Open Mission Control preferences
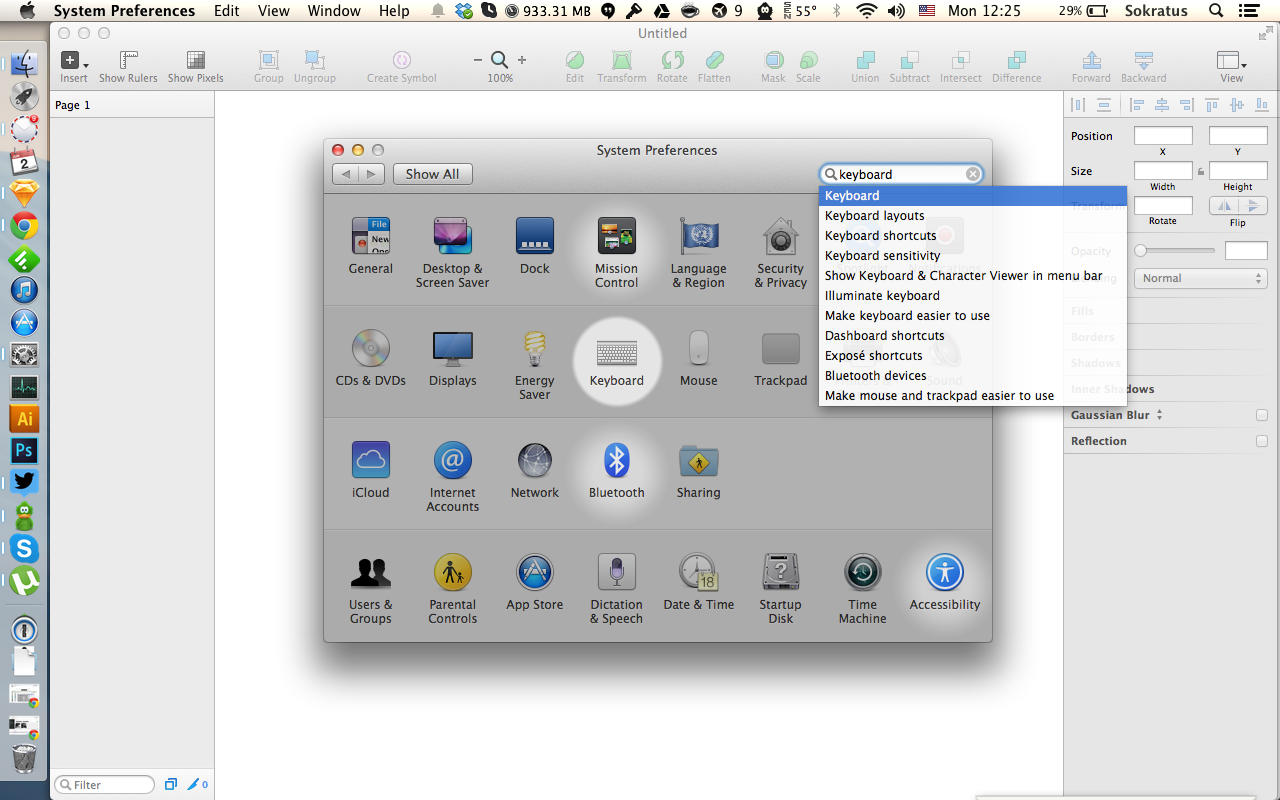Viewport: 1280px width, 800px height. tap(616, 253)
